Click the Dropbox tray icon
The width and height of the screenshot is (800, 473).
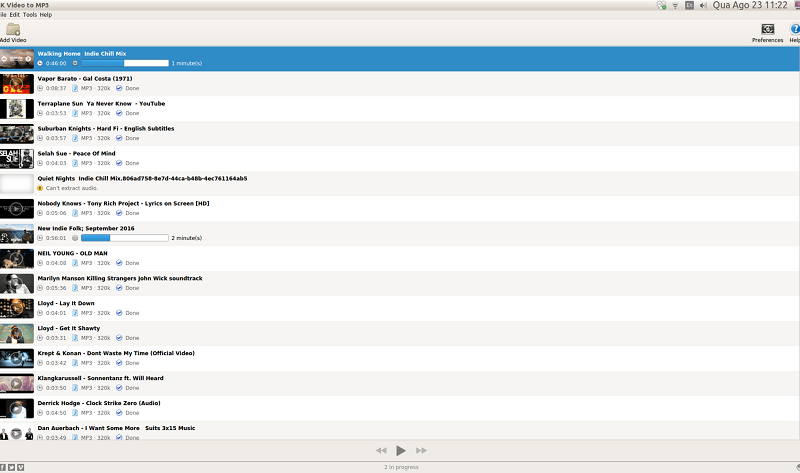[661, 5]
